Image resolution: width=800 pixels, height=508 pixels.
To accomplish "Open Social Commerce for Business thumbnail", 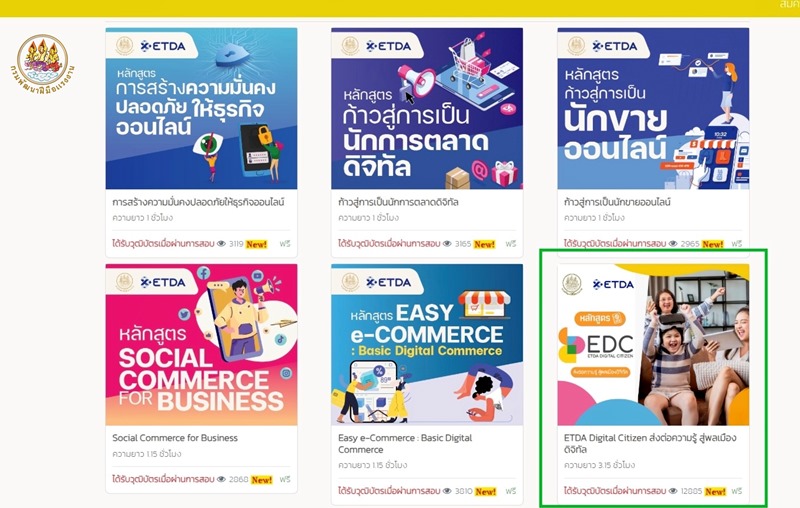I will pyautogui.click(x=201, y=344).
